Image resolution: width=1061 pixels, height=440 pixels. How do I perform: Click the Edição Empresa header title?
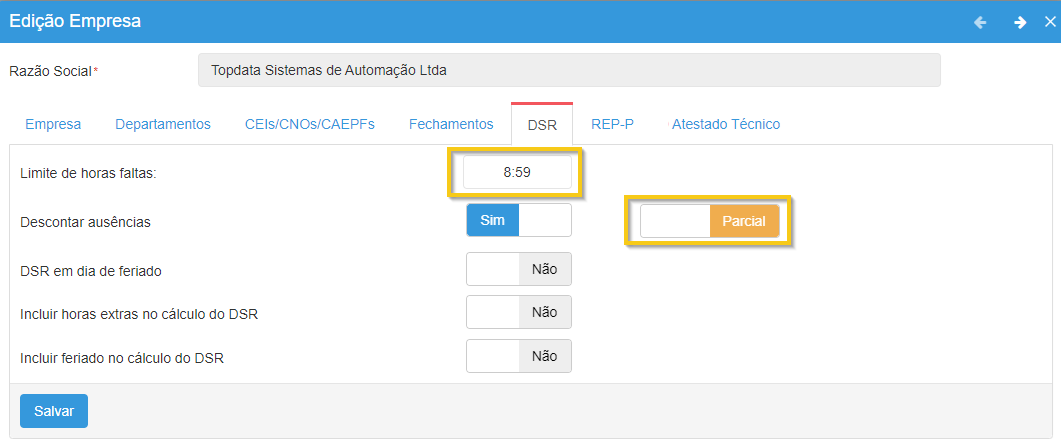click(75, 21)
